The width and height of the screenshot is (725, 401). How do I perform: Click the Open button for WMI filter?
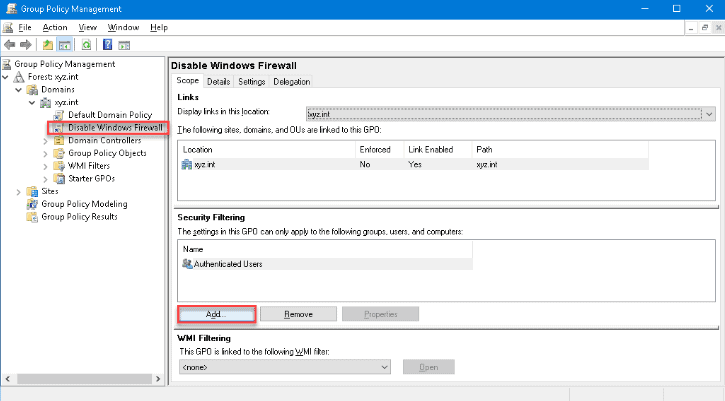[429, 367]
